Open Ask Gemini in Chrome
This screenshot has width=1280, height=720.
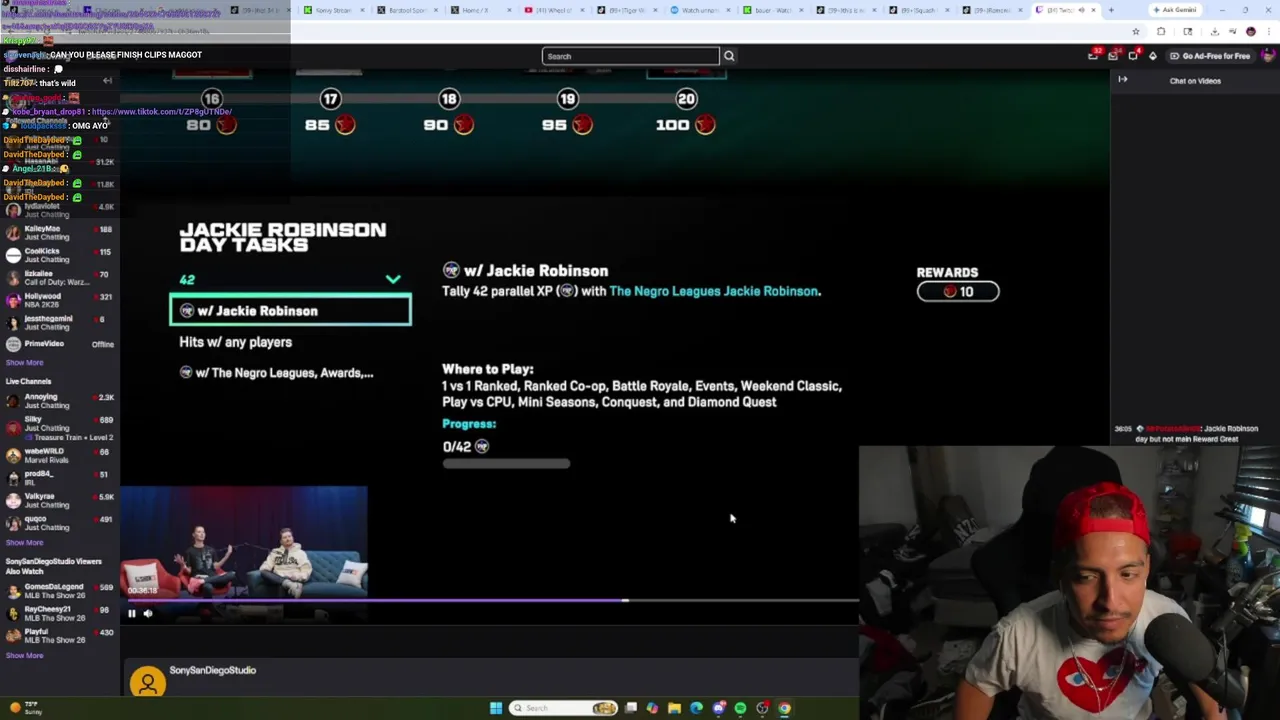click(x=1174, y=10)
